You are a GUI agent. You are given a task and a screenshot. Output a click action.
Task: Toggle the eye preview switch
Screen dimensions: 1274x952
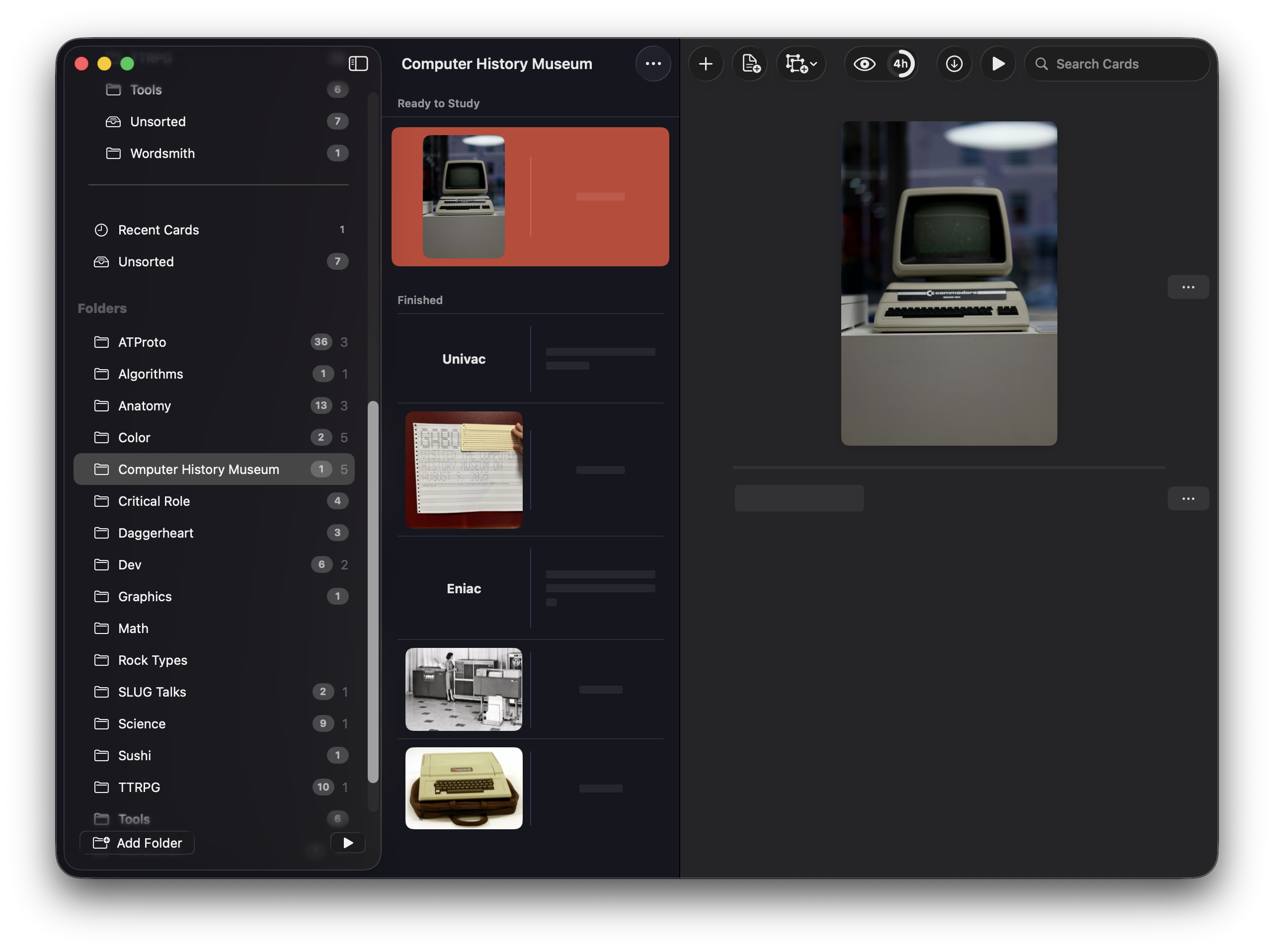(x=864, y=64)
